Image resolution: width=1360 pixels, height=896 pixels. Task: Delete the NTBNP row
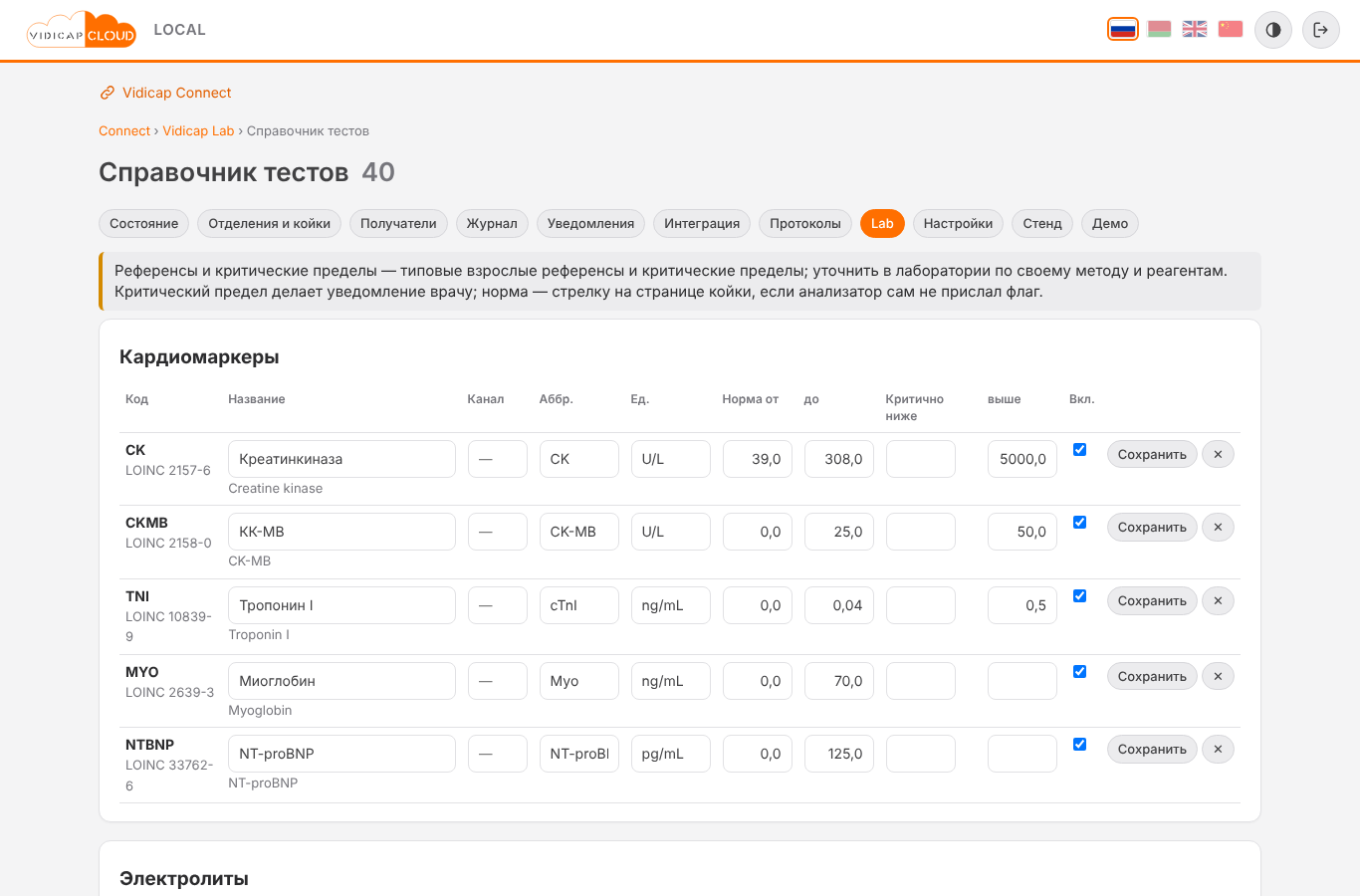click(1218, 749)
